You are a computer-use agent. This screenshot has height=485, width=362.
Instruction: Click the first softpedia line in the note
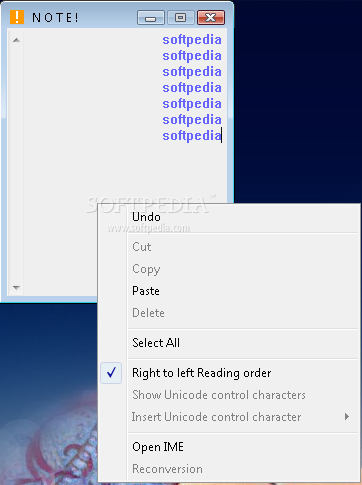point(192,40)
